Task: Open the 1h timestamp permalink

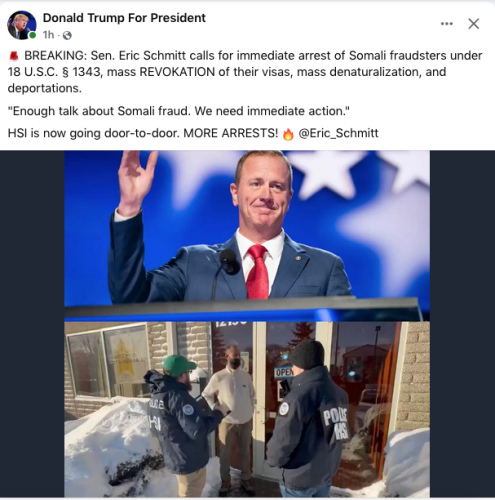Action: click(48, 35)
